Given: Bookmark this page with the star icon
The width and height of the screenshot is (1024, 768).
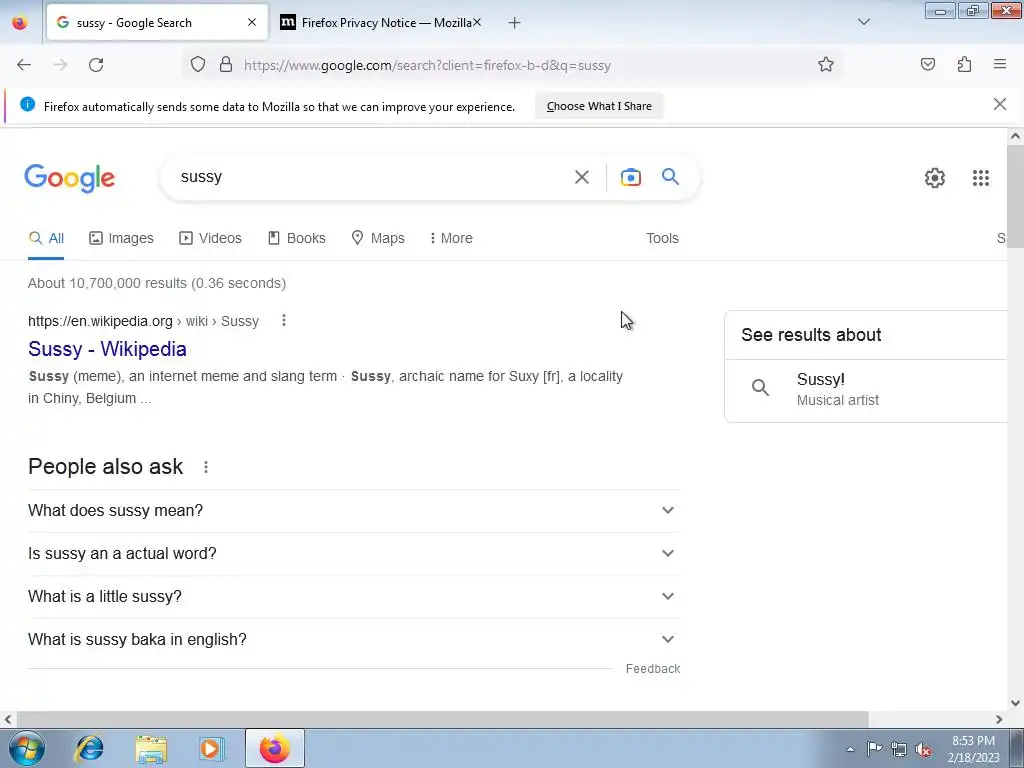Looking at the screenshot, I should pos(825,64).
